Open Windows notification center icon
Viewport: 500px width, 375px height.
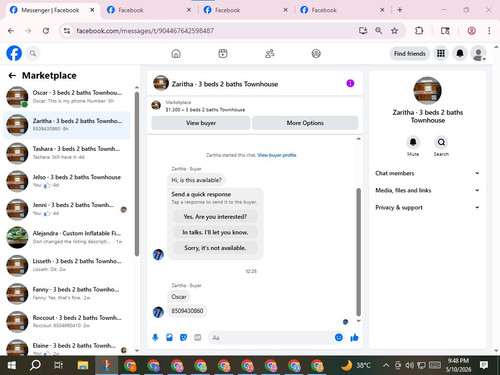(x=484, y=365)
